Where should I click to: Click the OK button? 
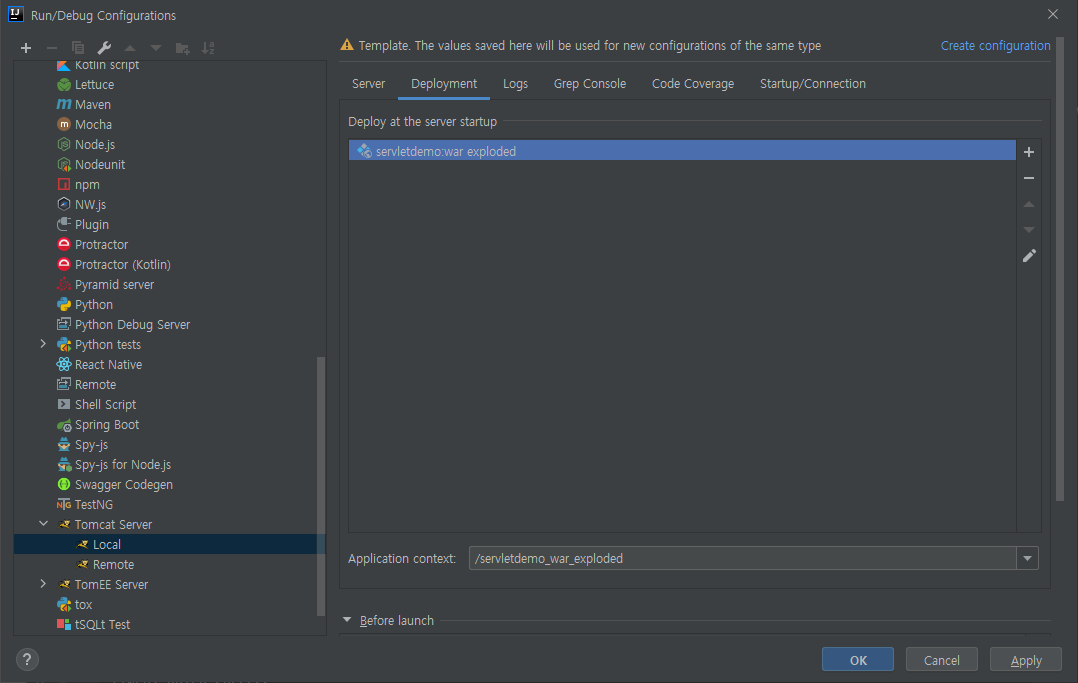point(857,659)
